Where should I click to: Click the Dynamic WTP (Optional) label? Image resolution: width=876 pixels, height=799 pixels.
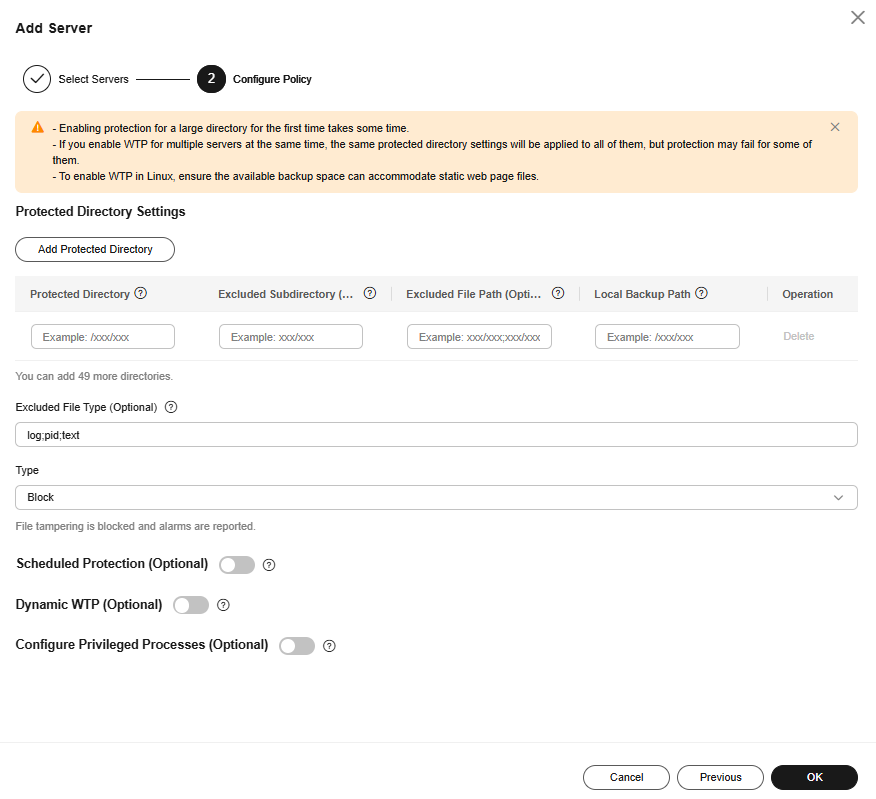coord(89,605)
